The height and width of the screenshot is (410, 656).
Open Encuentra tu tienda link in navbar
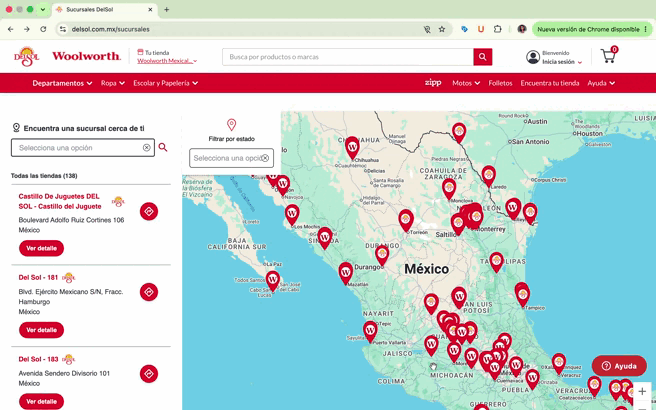coord(550,83)
